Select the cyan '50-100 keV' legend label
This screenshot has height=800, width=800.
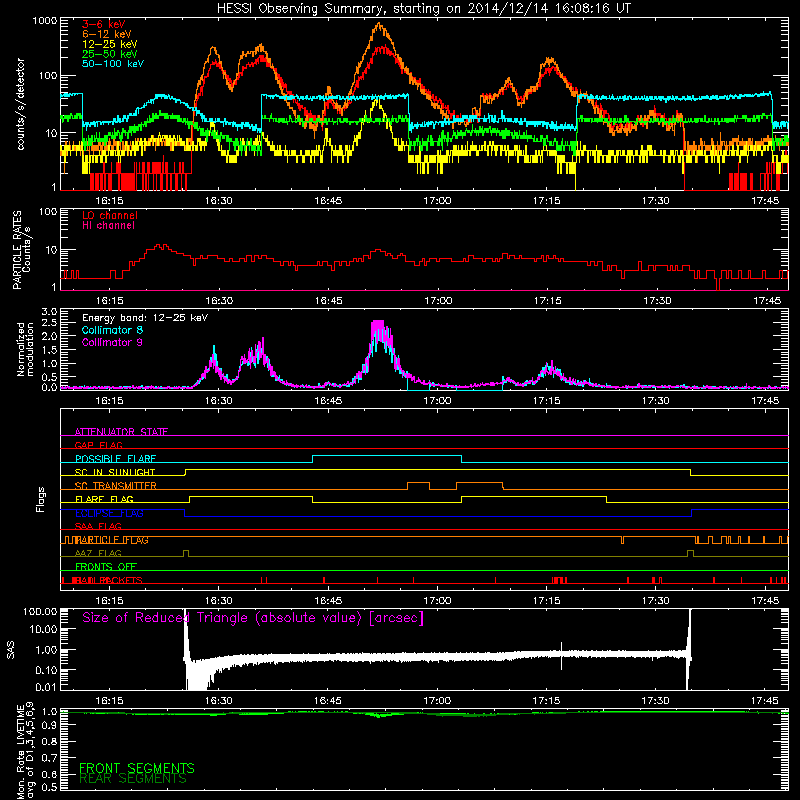click(112, 64)
